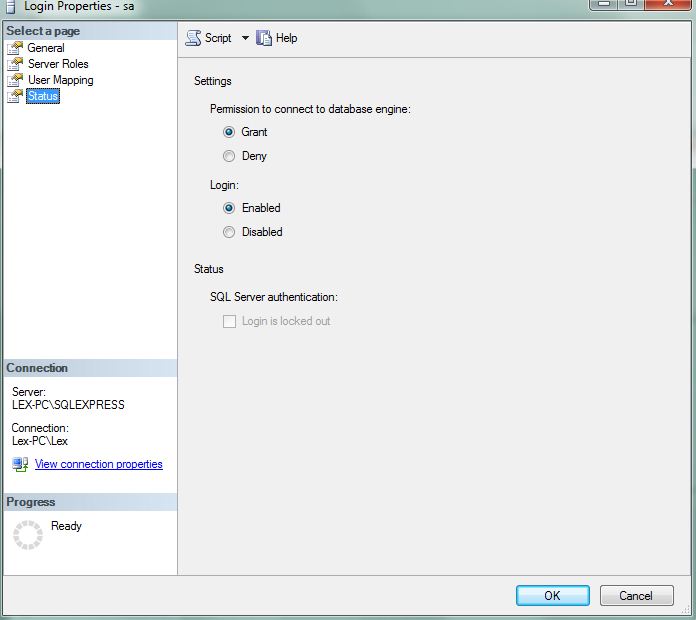Click the Ready progress spinner
Image resolution: width=696 pixels, height=620 pixels.
(x=28, y=535)
